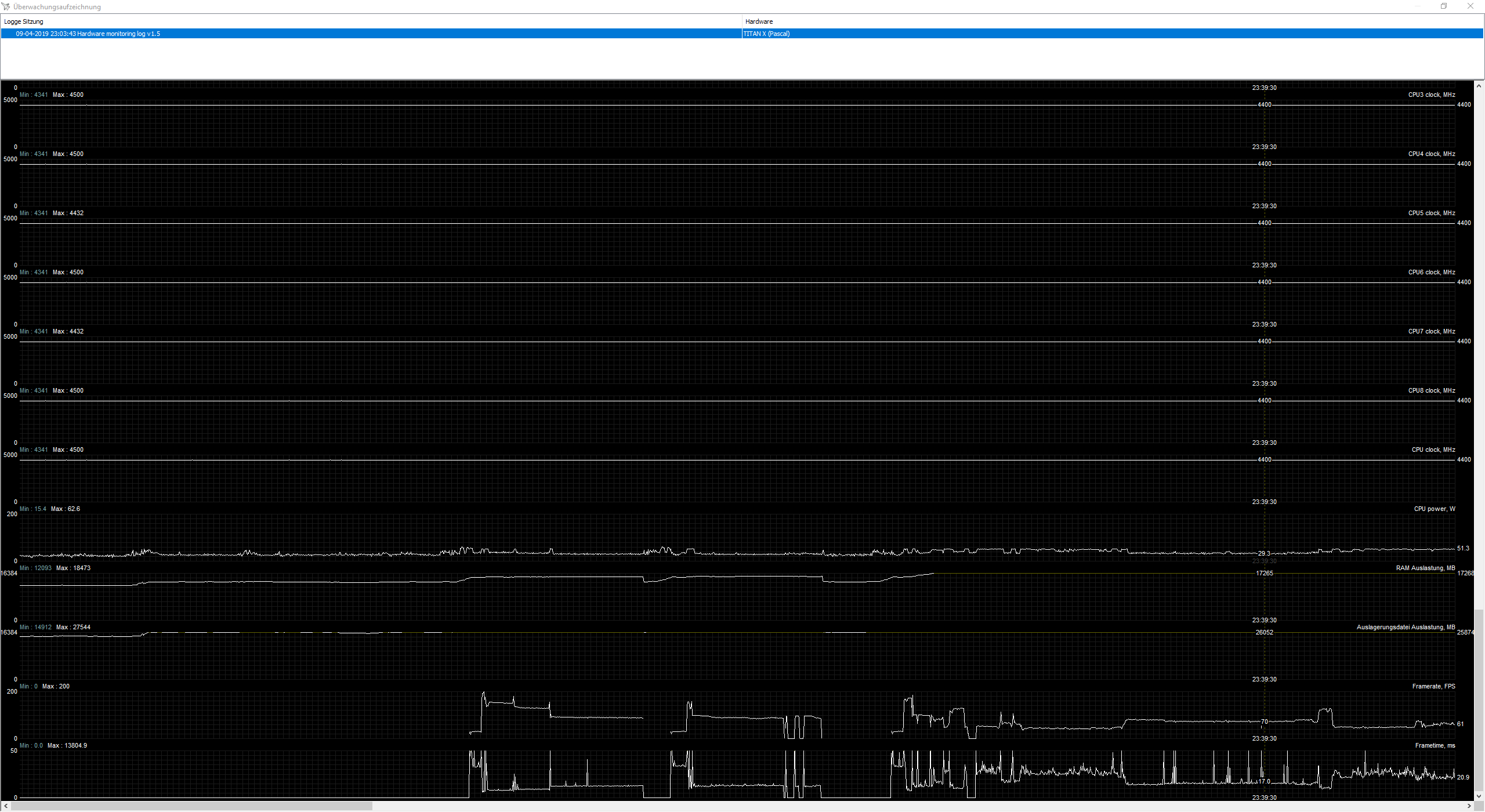Screen dimensions: 1485x812
Task: Restore down the monitoring log window
Action: [x=1444, y=6]
